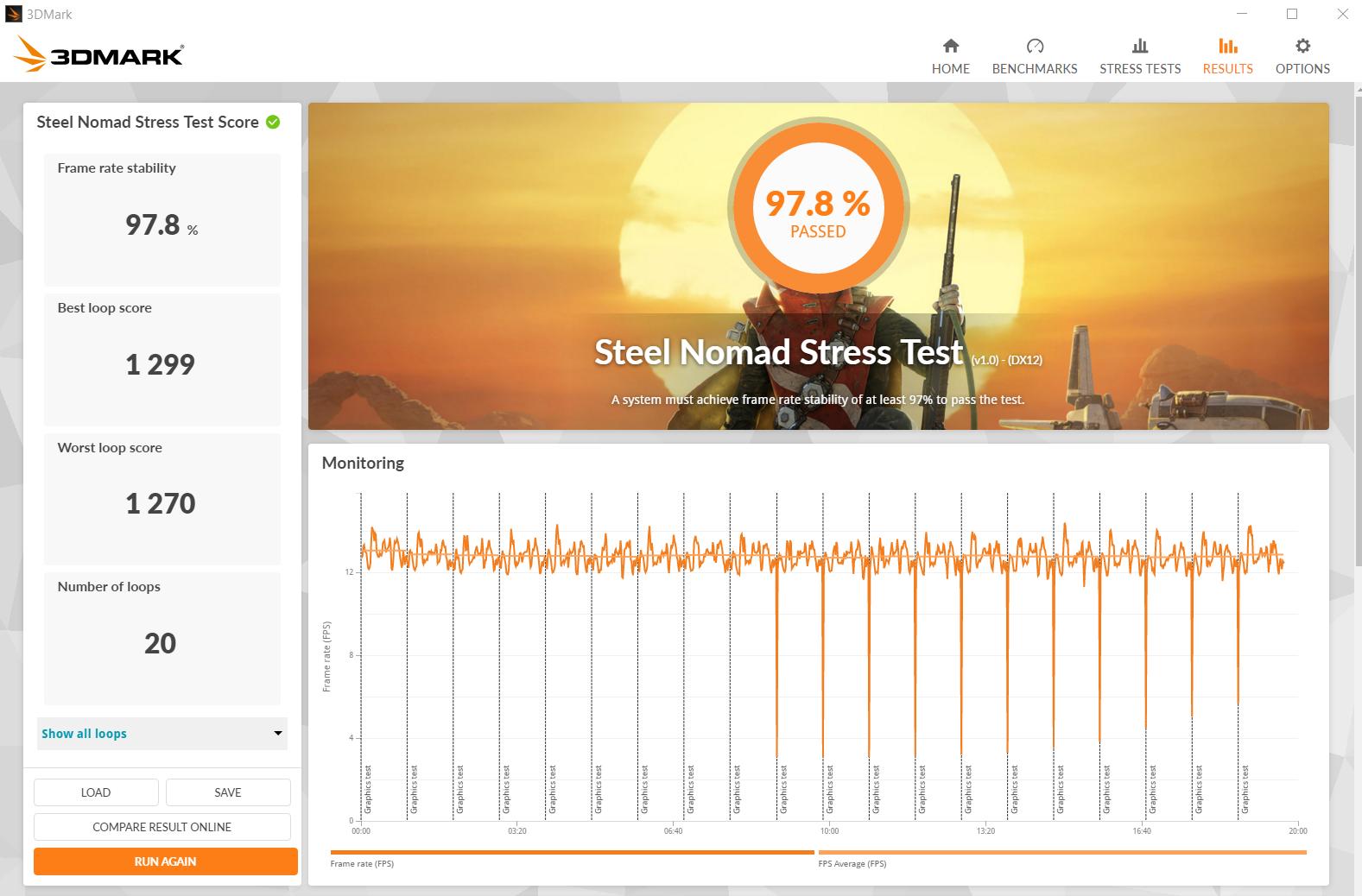Viewport: 1362px width, 896px height.
Task: Click green valid-score check mark icon
Action: 273,123
